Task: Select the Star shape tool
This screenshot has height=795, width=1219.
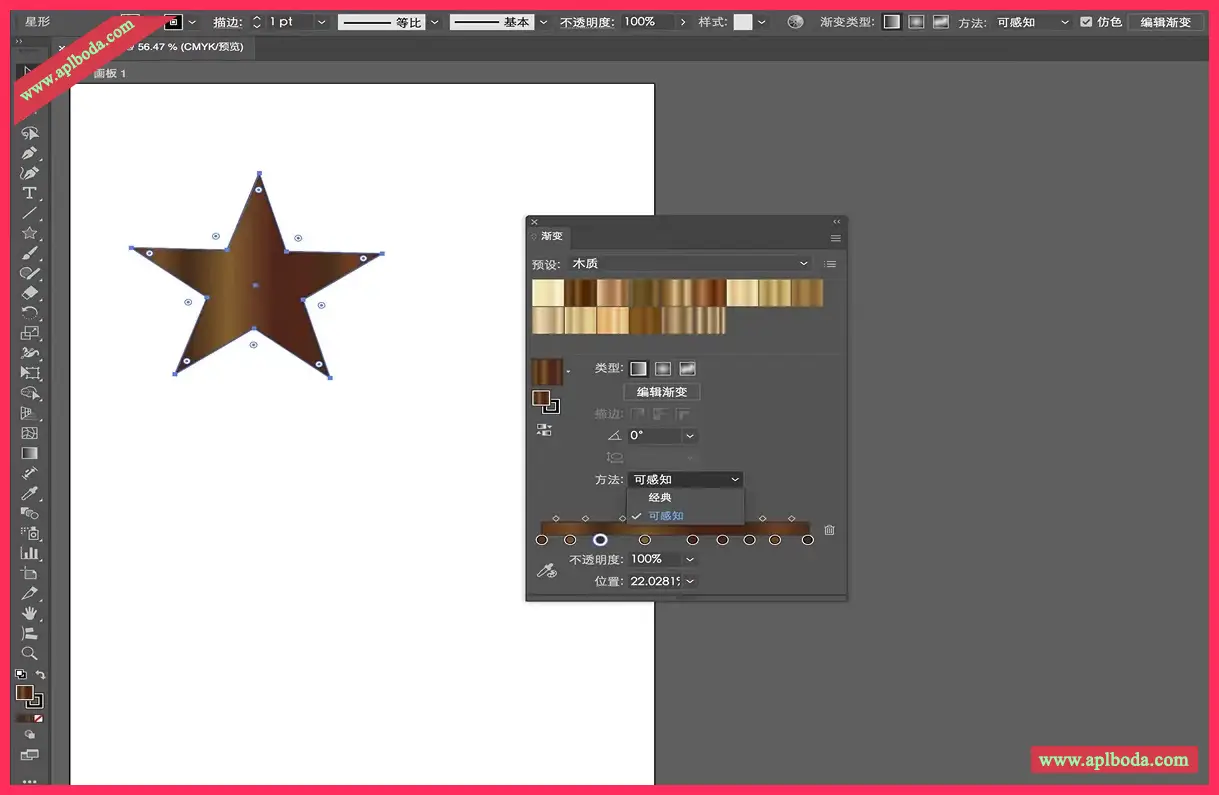Action: (x=30, y=233)
